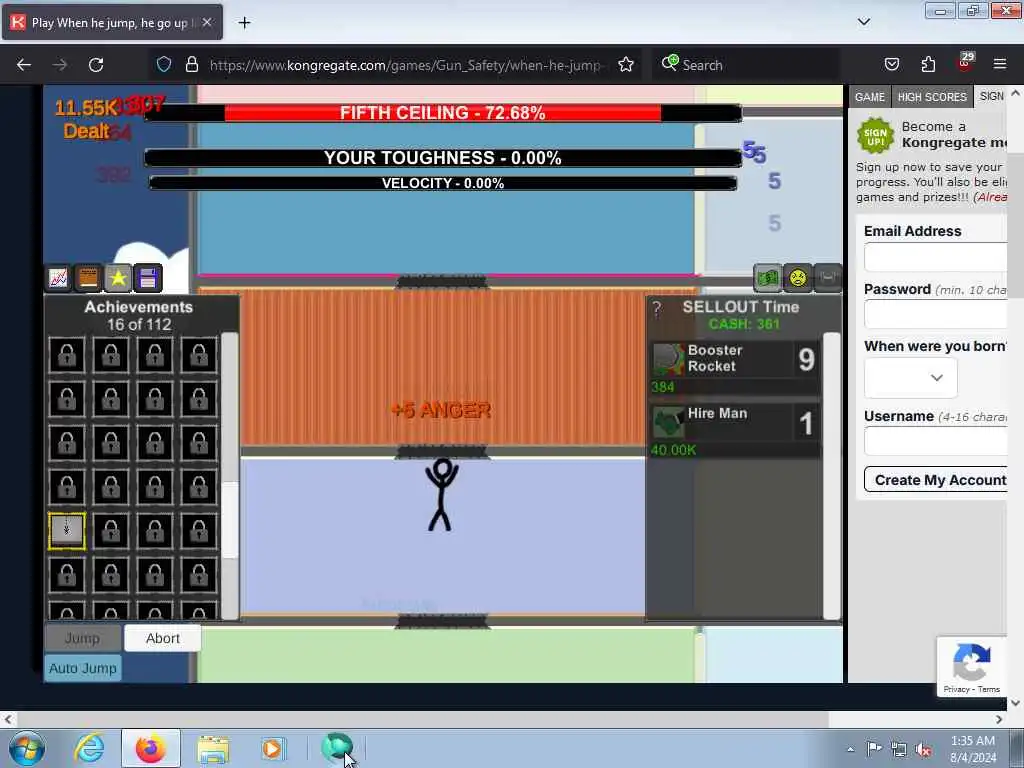
Task: View site info via the padlock icon
Action: [191, 64]
